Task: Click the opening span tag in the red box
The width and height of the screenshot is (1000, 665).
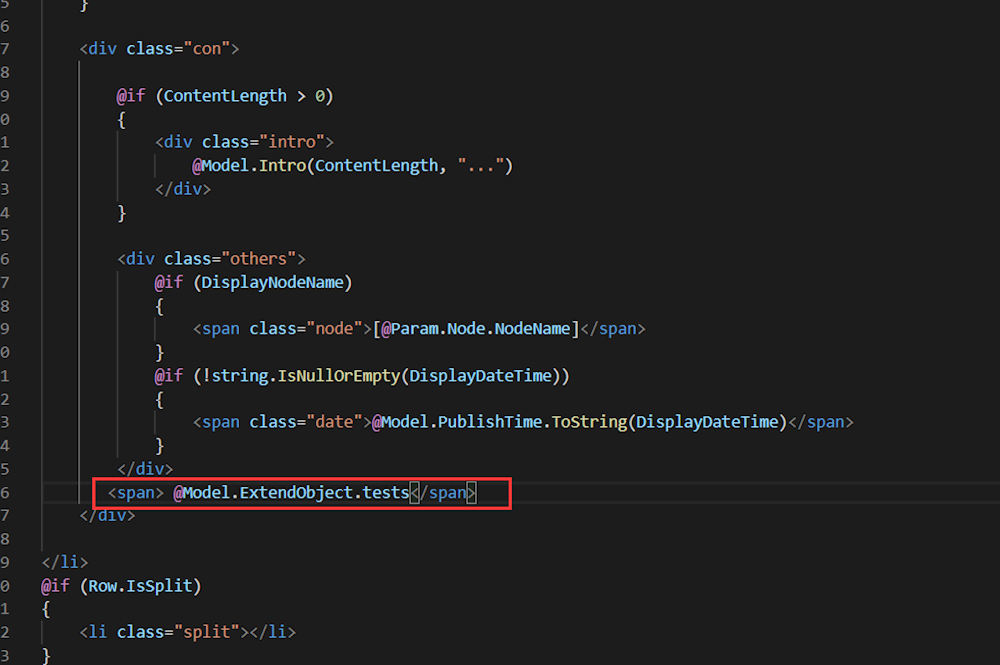Action: click(135, 492)
